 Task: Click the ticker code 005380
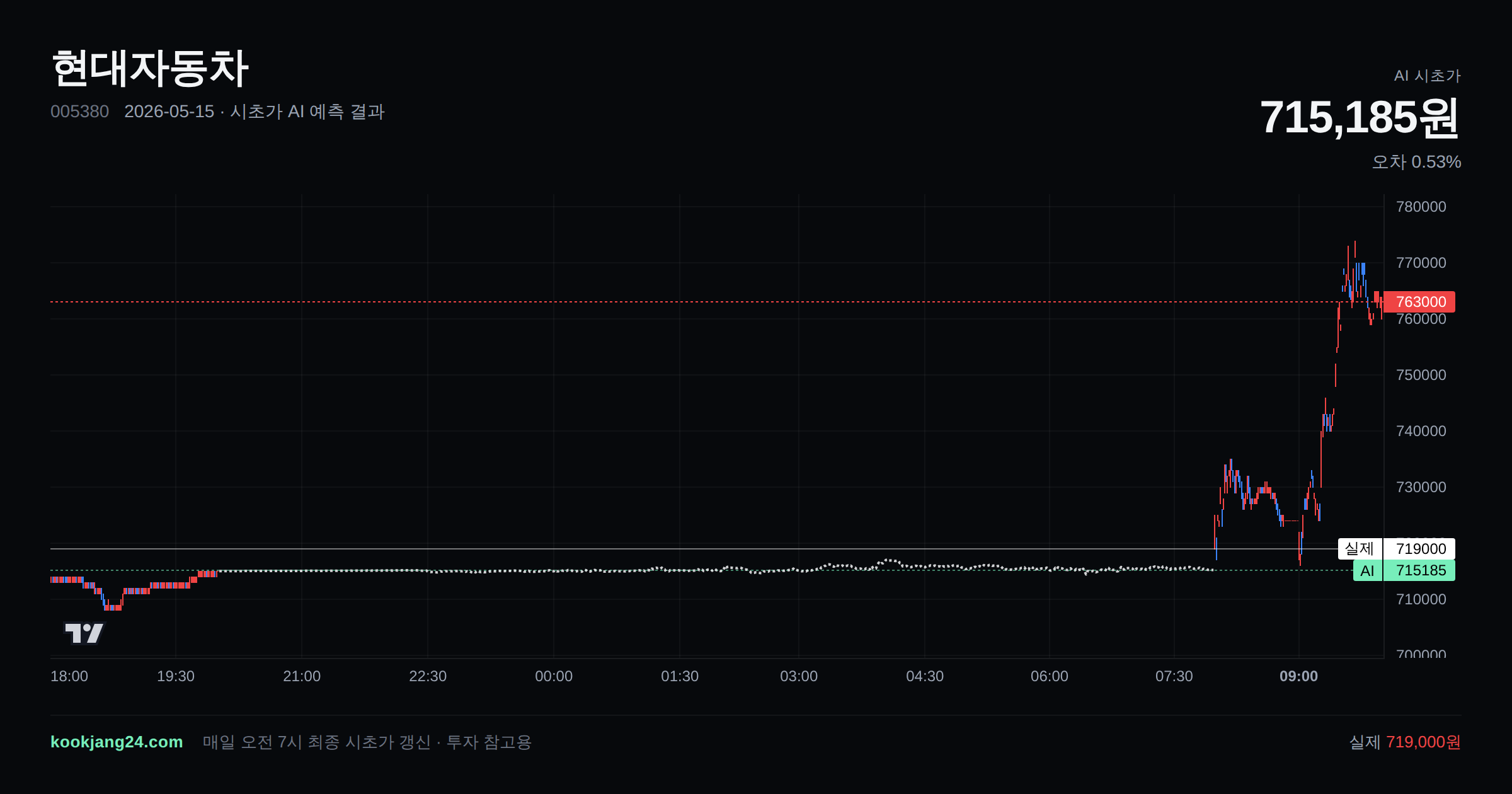79,112
